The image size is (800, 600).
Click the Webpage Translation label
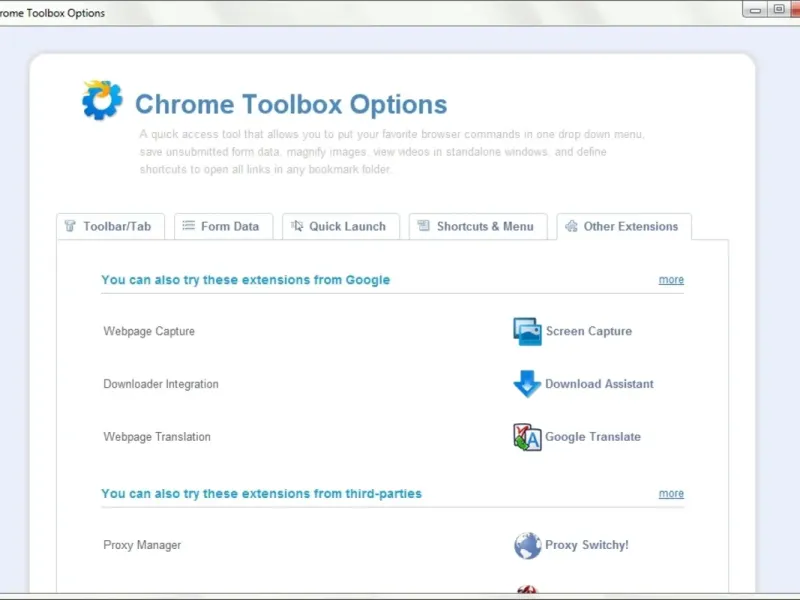[157, 437]
